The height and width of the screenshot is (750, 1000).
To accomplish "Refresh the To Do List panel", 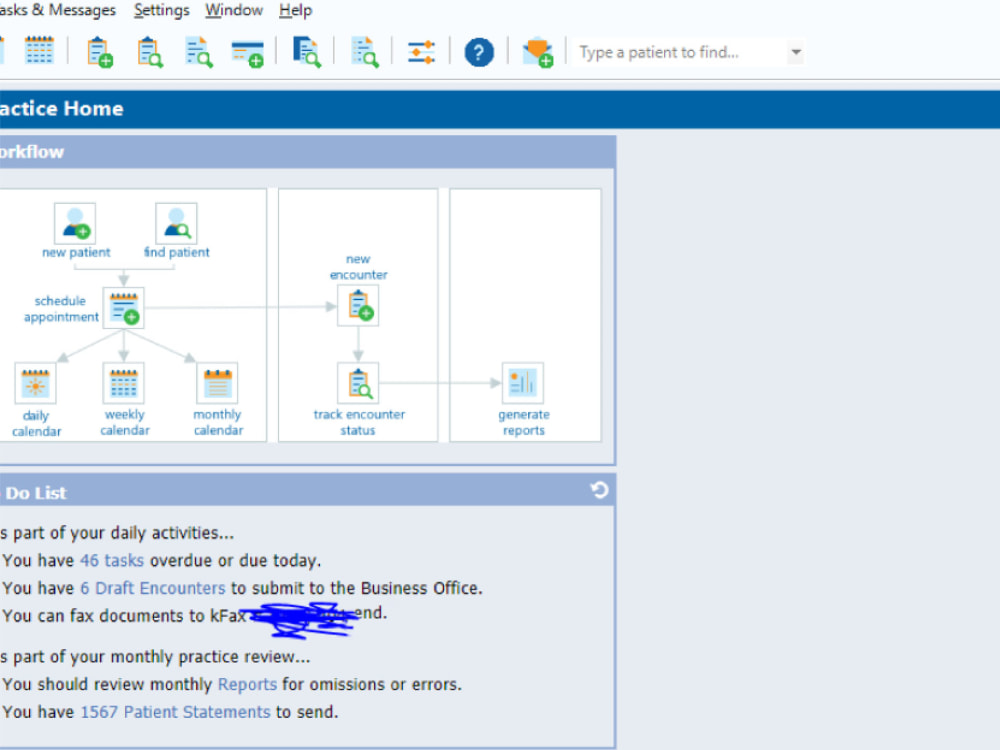I will [599, 490].
